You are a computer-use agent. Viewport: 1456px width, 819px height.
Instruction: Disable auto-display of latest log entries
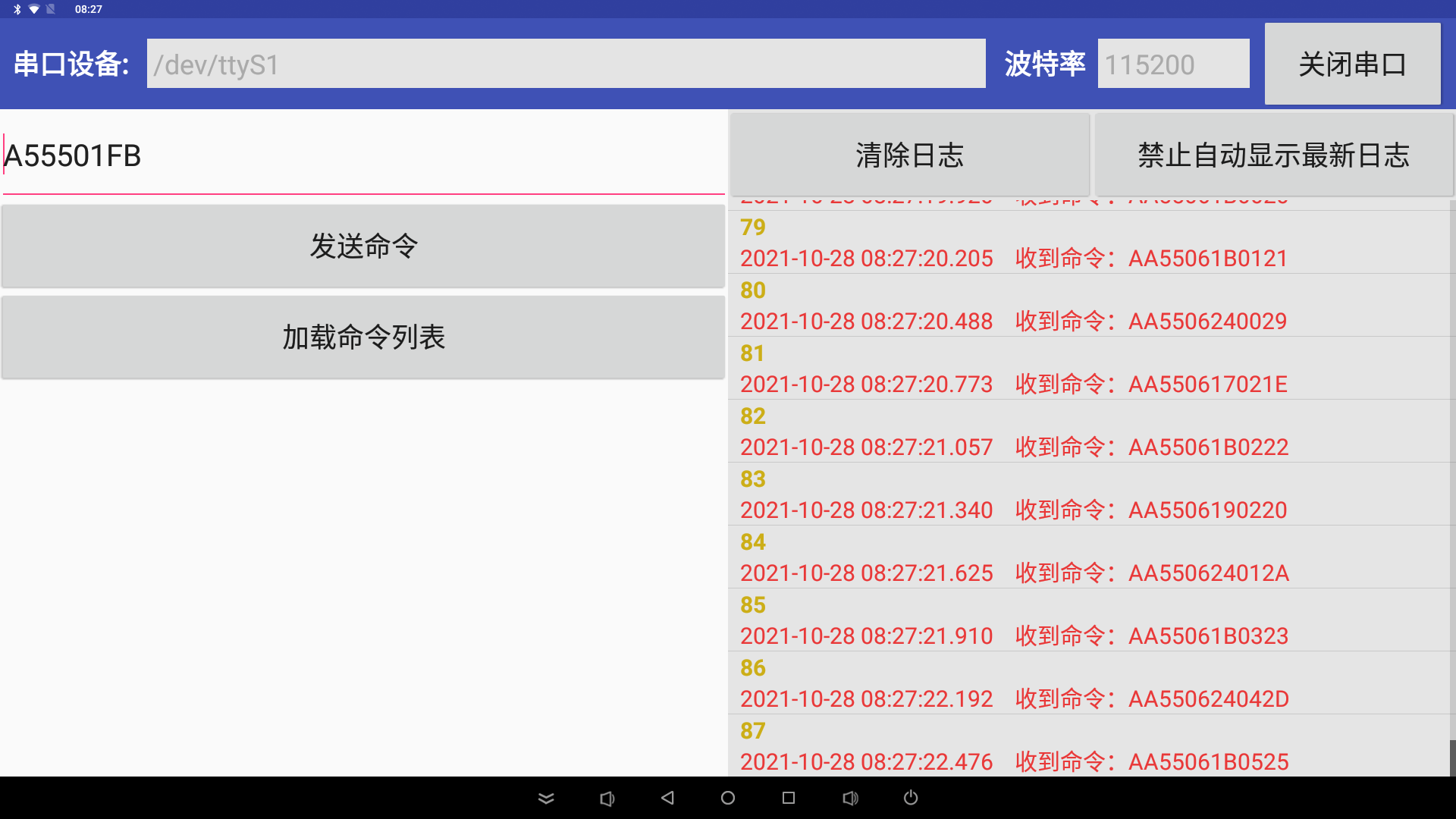(1273, 155)
